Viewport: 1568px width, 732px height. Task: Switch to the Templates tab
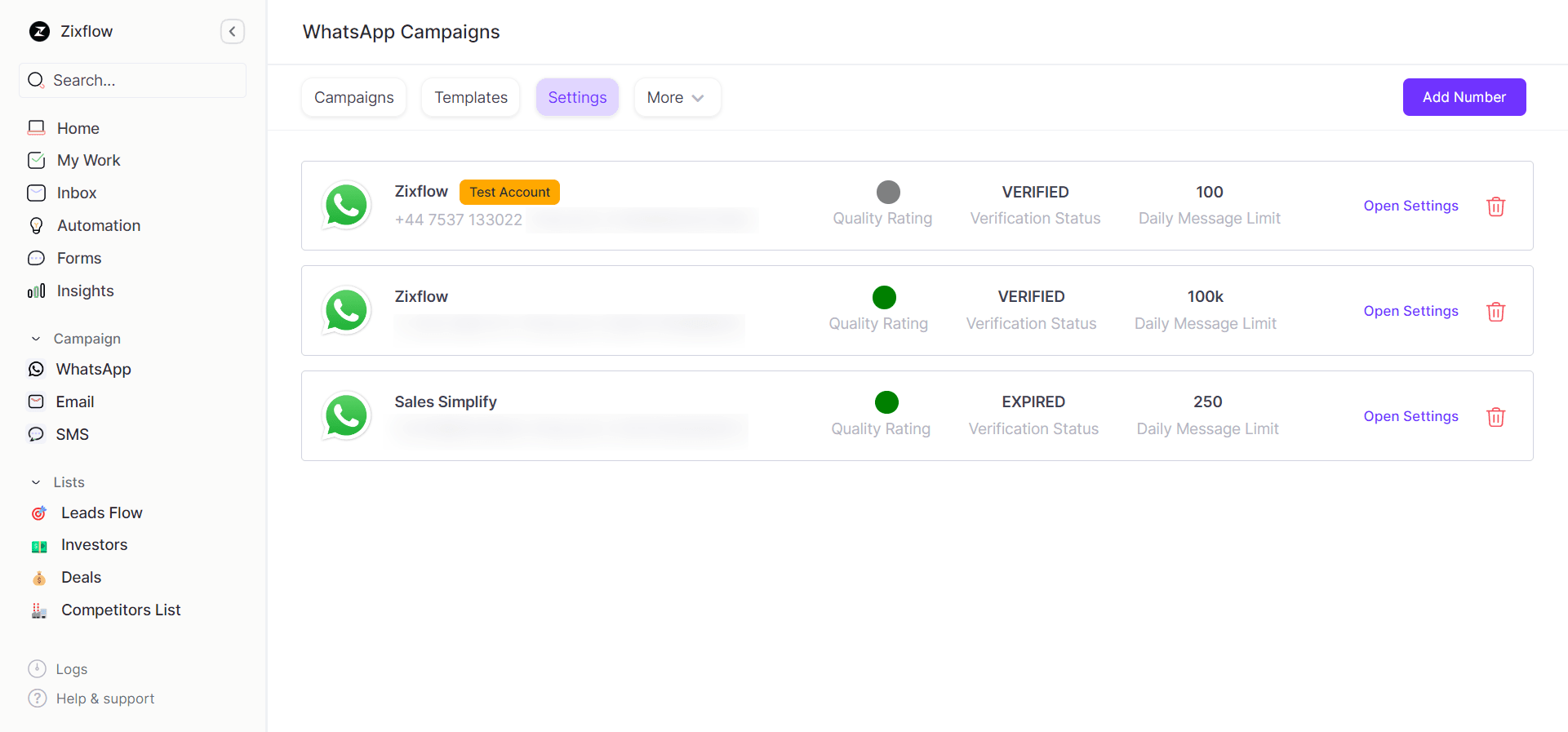click(x=470, y=98)
